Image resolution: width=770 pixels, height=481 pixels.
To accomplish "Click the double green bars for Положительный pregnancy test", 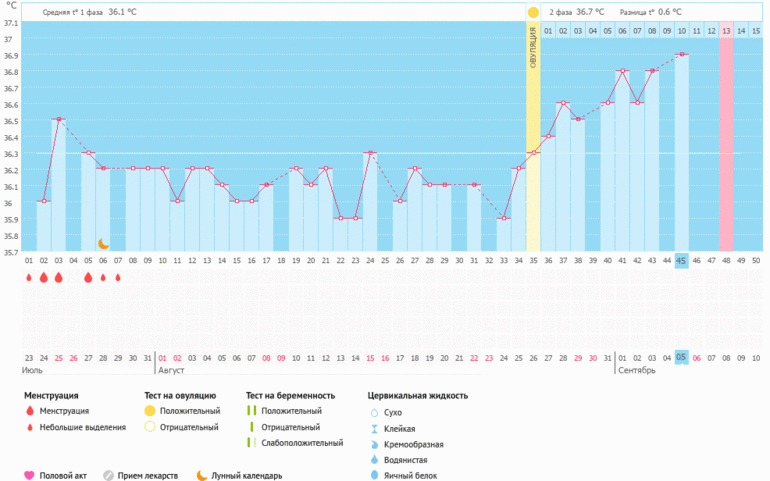I will pos(251,411).
